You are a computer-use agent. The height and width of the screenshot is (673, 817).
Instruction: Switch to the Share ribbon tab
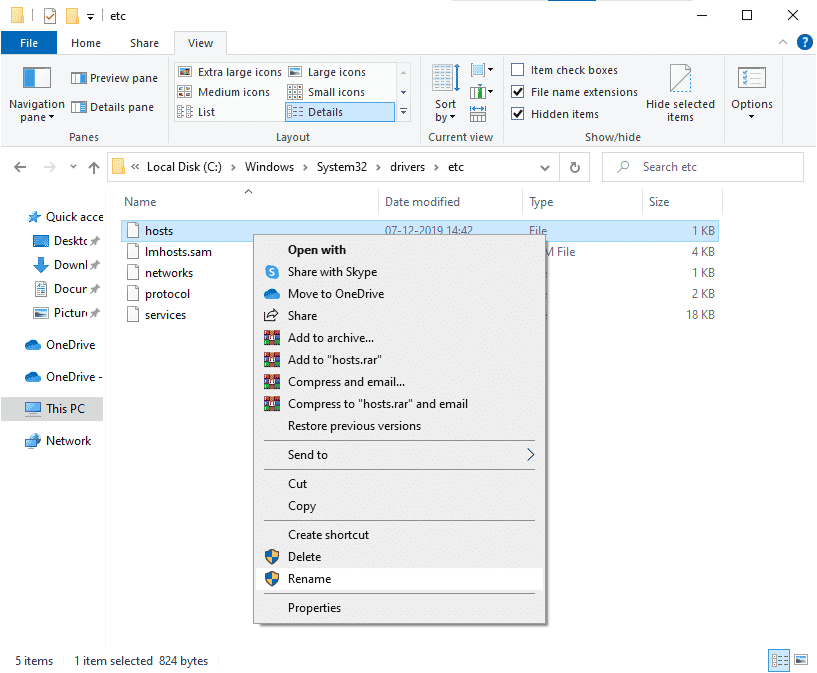(144, 43)
